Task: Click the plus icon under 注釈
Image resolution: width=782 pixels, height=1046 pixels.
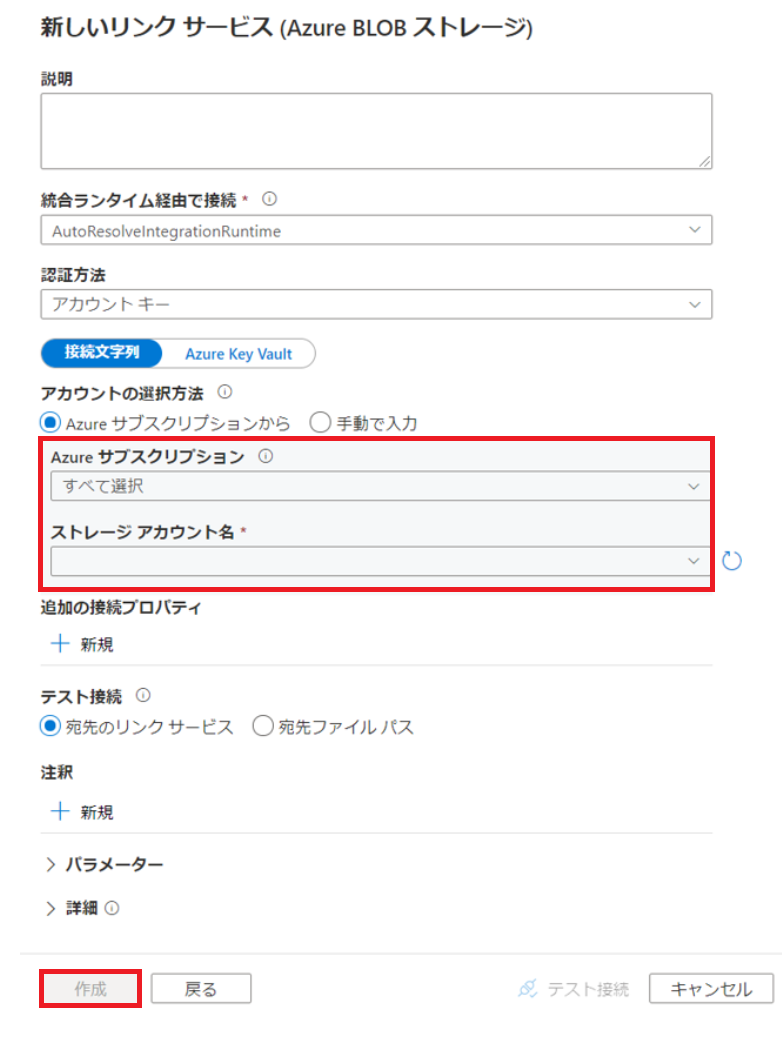Action: (x=59, y=811)
